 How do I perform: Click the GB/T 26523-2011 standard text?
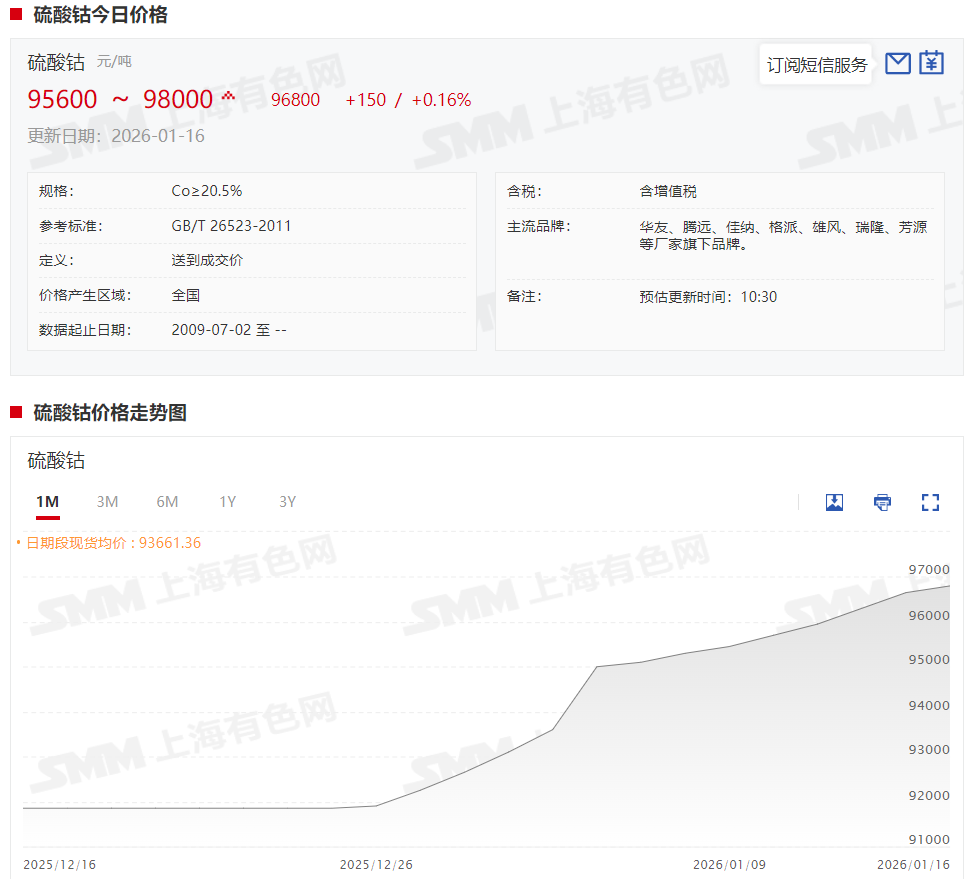pyautogui.click(x=231, y=226)
